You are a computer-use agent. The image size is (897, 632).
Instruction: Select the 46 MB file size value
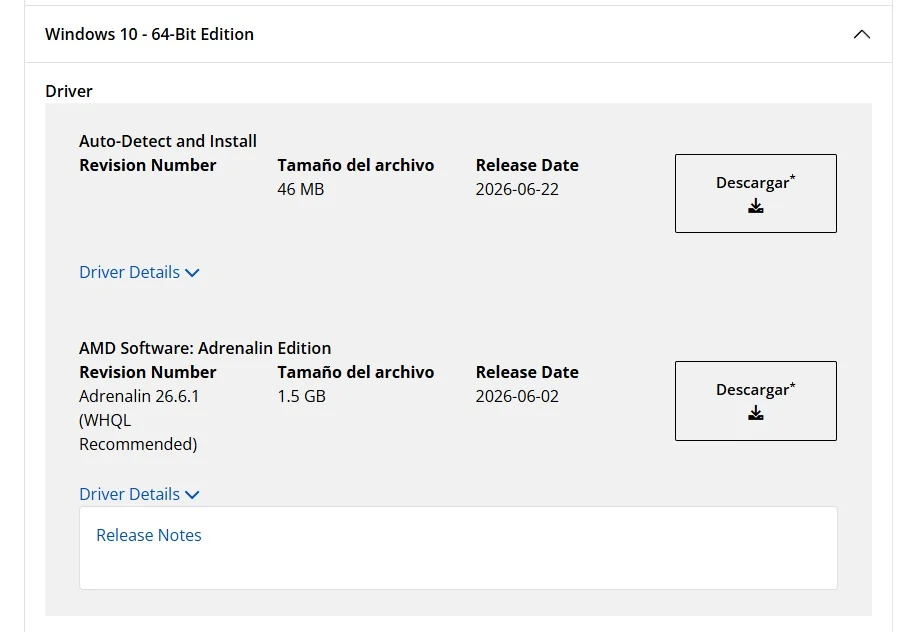pos(300,189)
